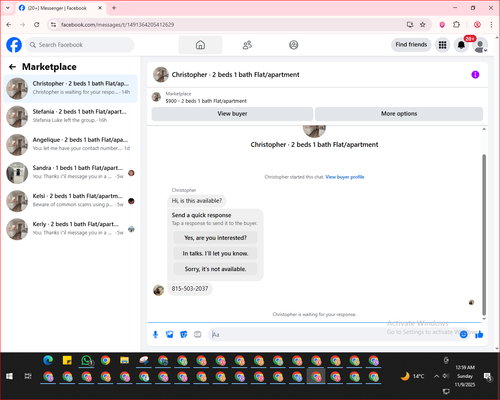Attach a photo using the image icon

coord(170,334)
